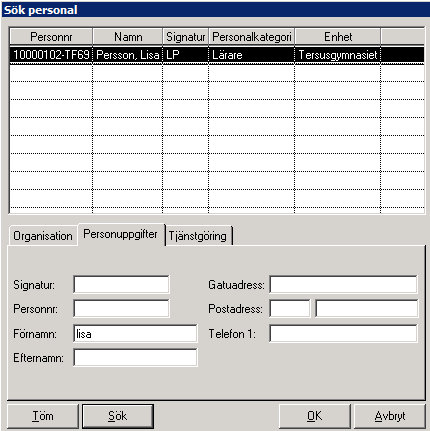This screenshot has height=431, width=430.
Task: Click the Personalkategori column header
Action: point(252,37)
